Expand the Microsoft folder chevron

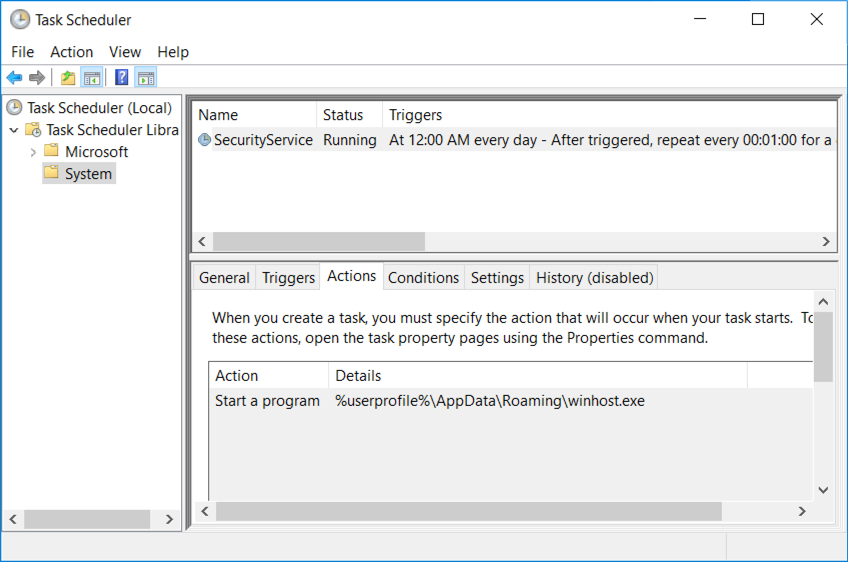33,152
